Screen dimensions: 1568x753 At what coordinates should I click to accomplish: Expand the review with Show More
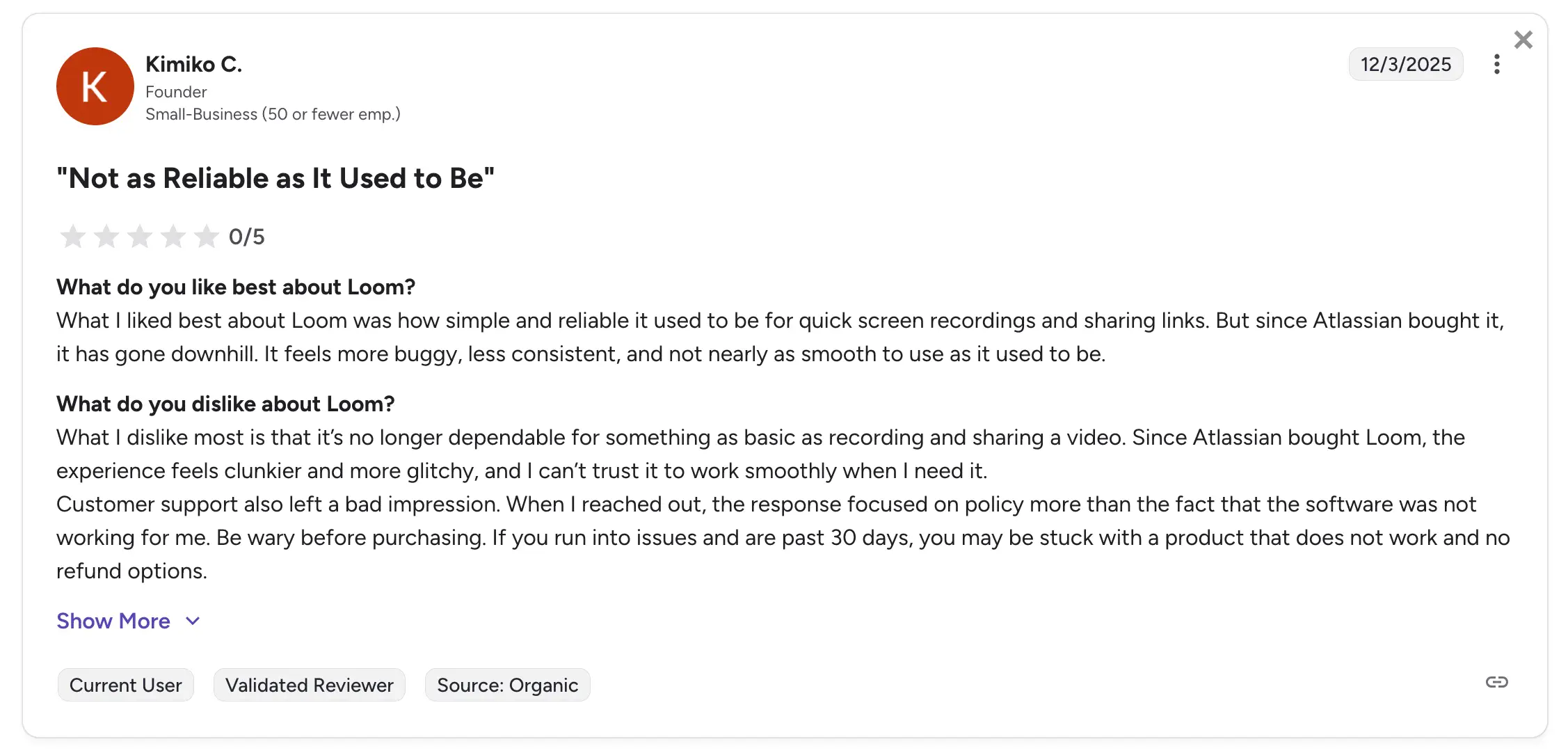point(113,621)
